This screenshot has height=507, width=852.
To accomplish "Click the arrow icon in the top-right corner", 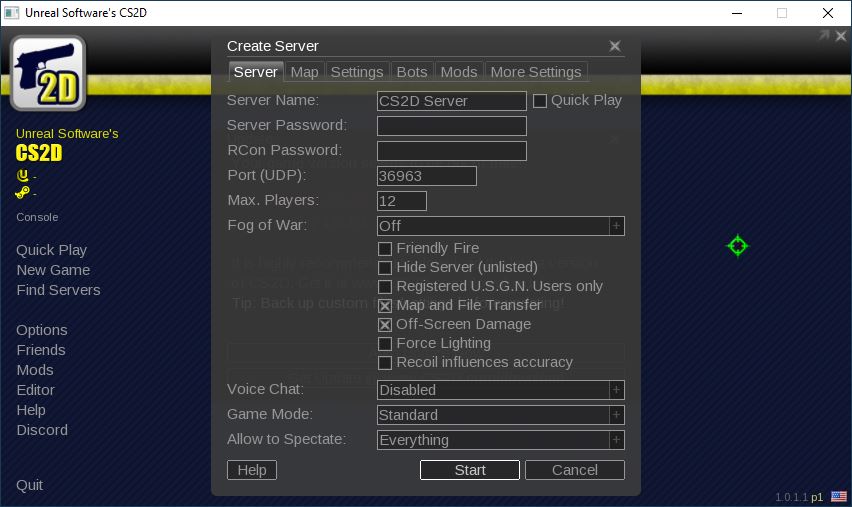I will click(824, 35).
